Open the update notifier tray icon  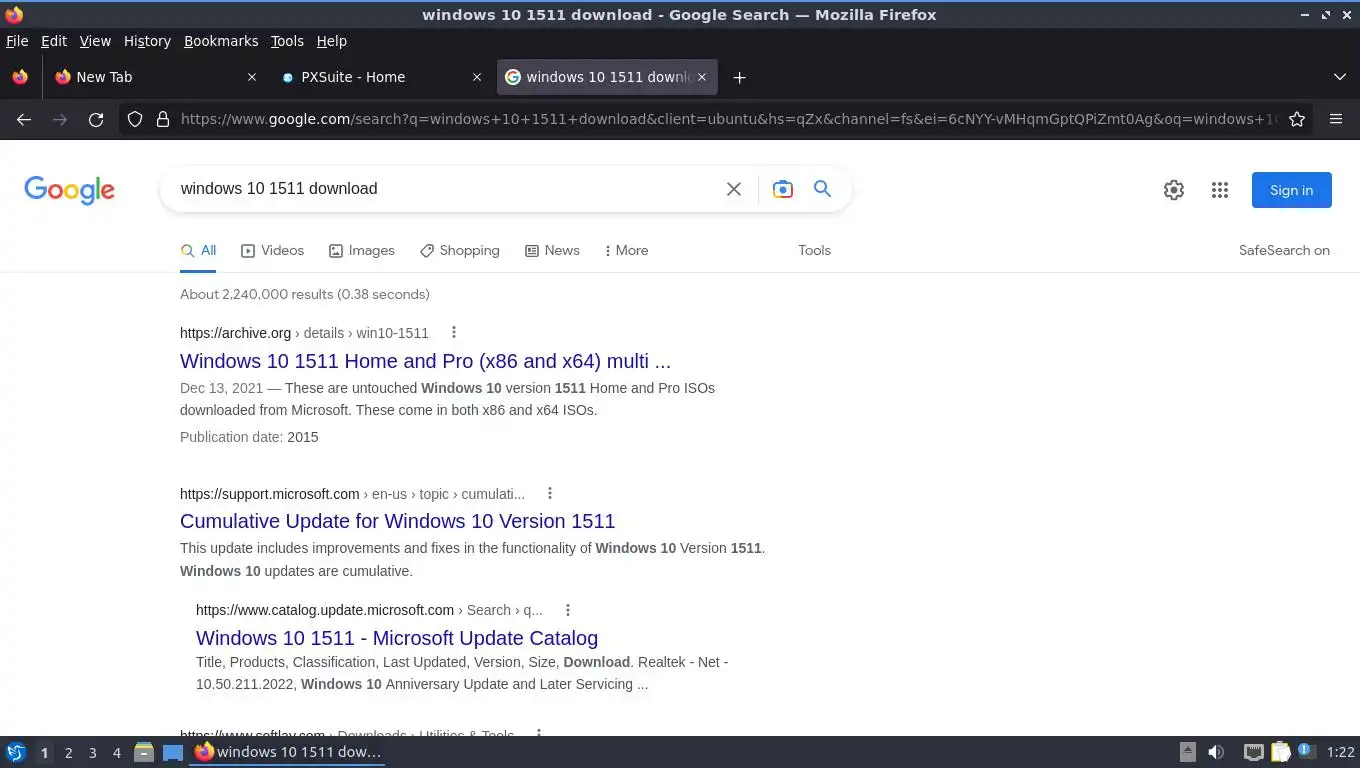[1306, 751]
